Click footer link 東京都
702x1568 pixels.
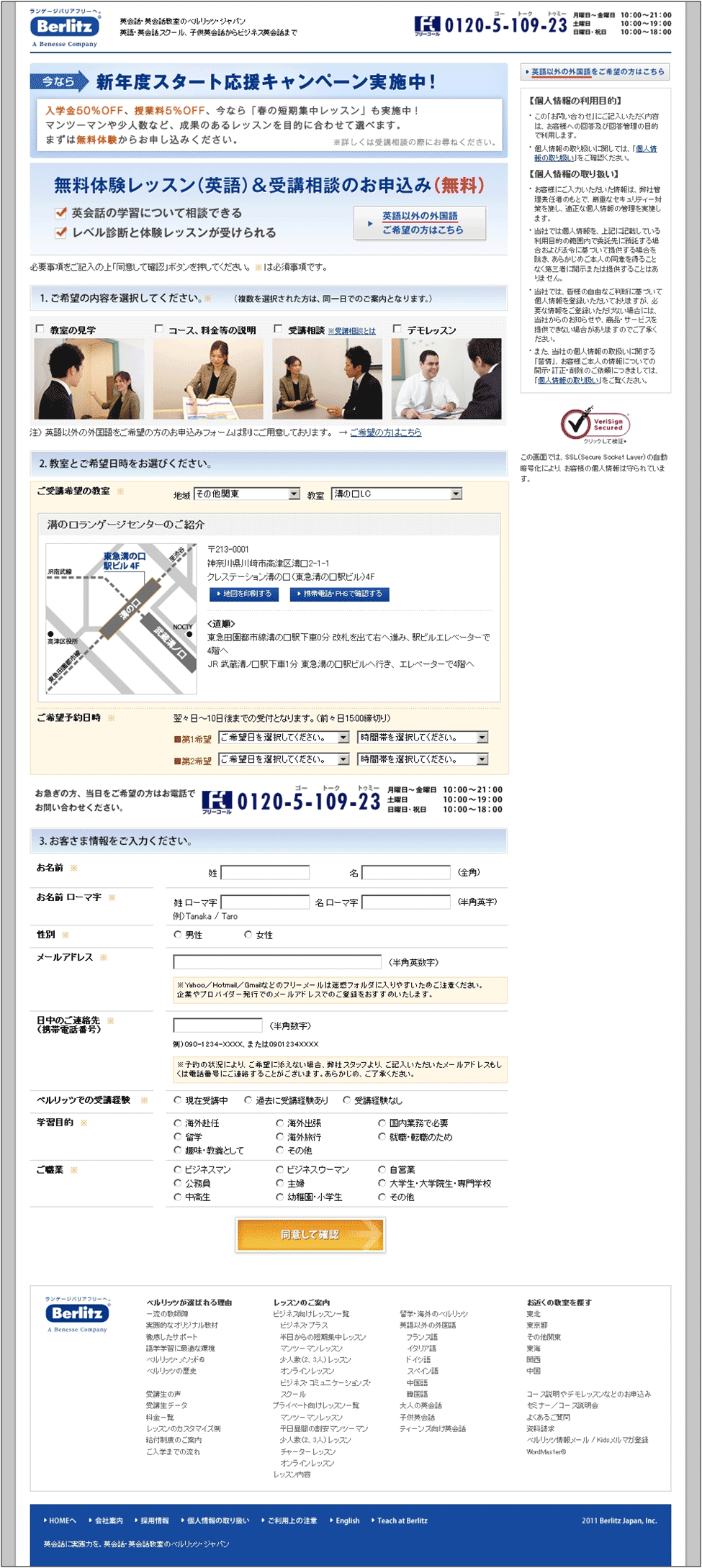coord(537,1325)
